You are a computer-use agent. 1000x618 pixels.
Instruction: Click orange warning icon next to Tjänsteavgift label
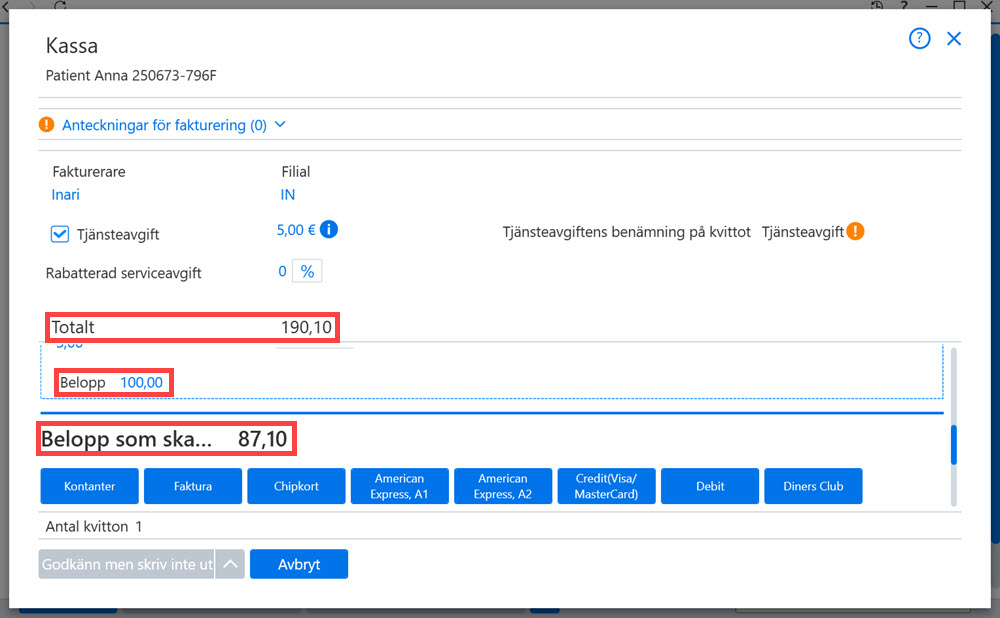tap(855, 232)
